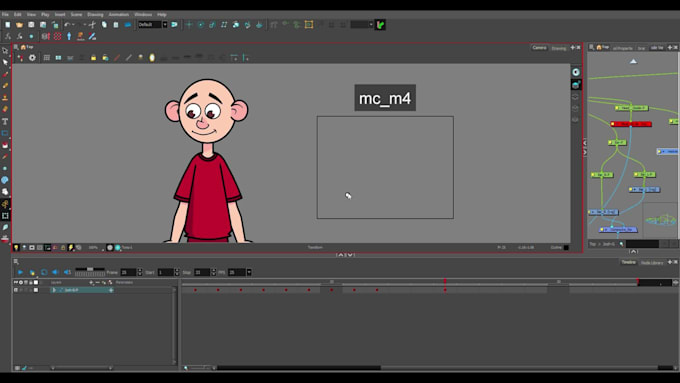Click the Stop frame input field

point(202,272)
